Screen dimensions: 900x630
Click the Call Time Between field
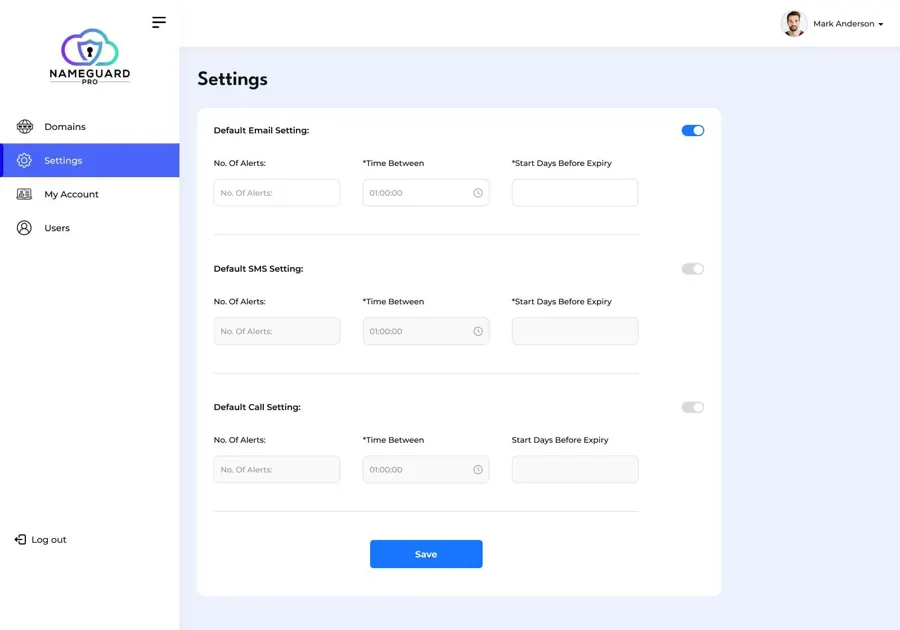coord(426,469)
